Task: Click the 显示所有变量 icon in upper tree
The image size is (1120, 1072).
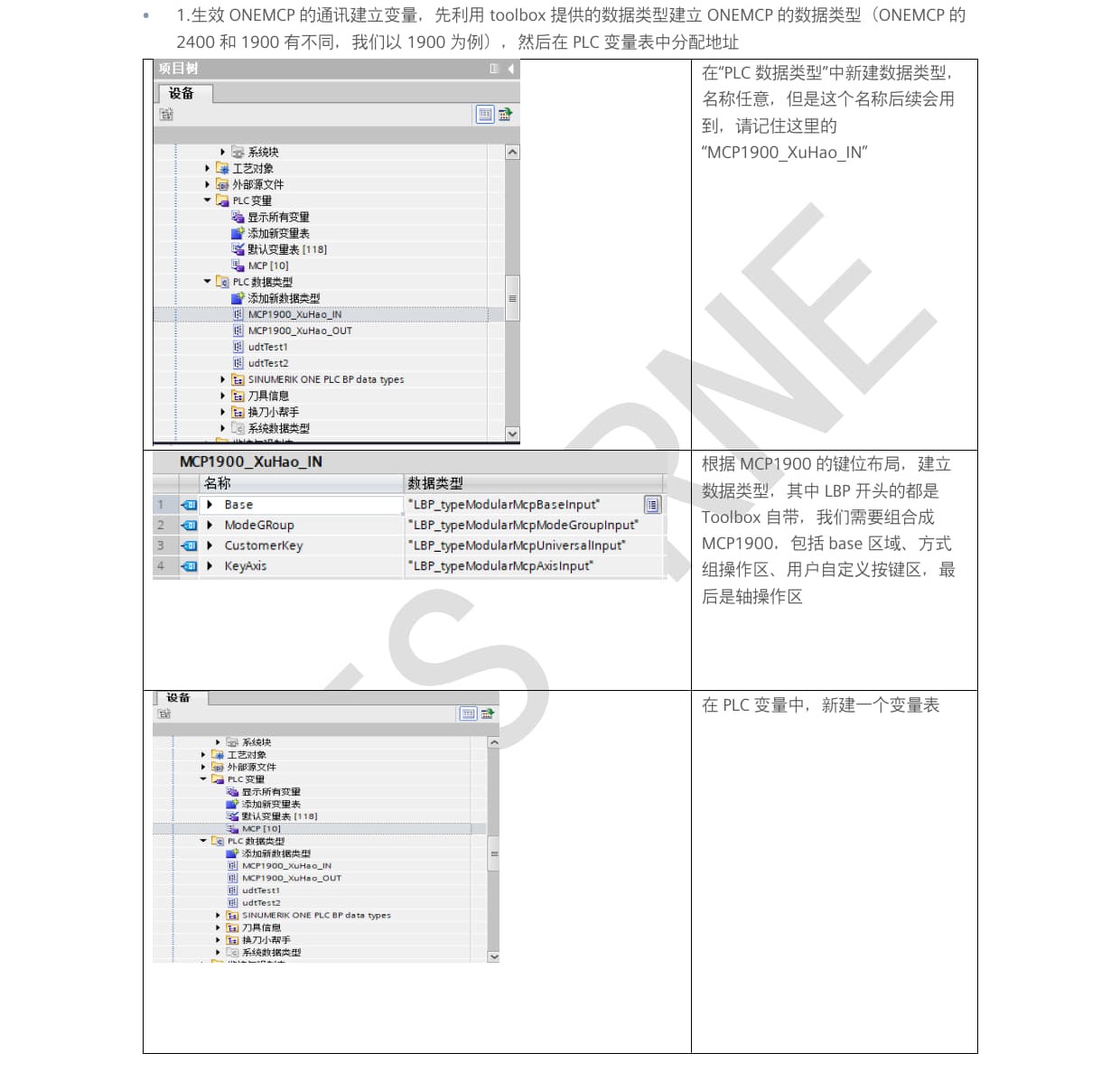Action: coord(238,217)
